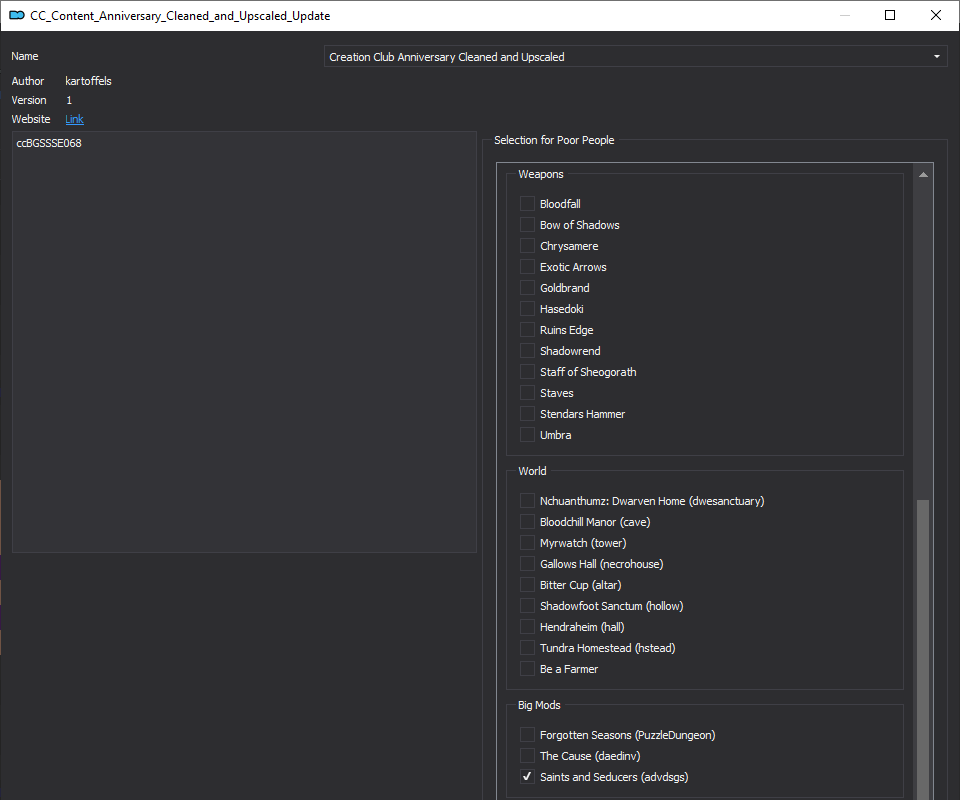Check the Hasedoki weapon
The width and height of the screenshot is (960, 800).
pos(527,308)
